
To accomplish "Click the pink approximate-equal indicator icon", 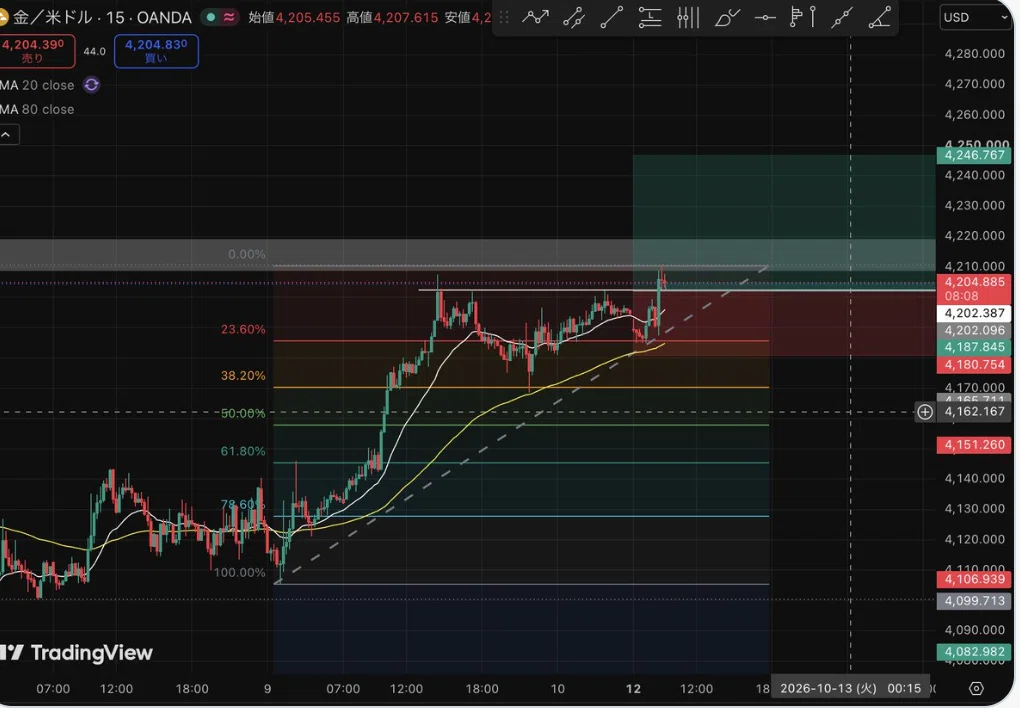I will [x=229, y=18].
